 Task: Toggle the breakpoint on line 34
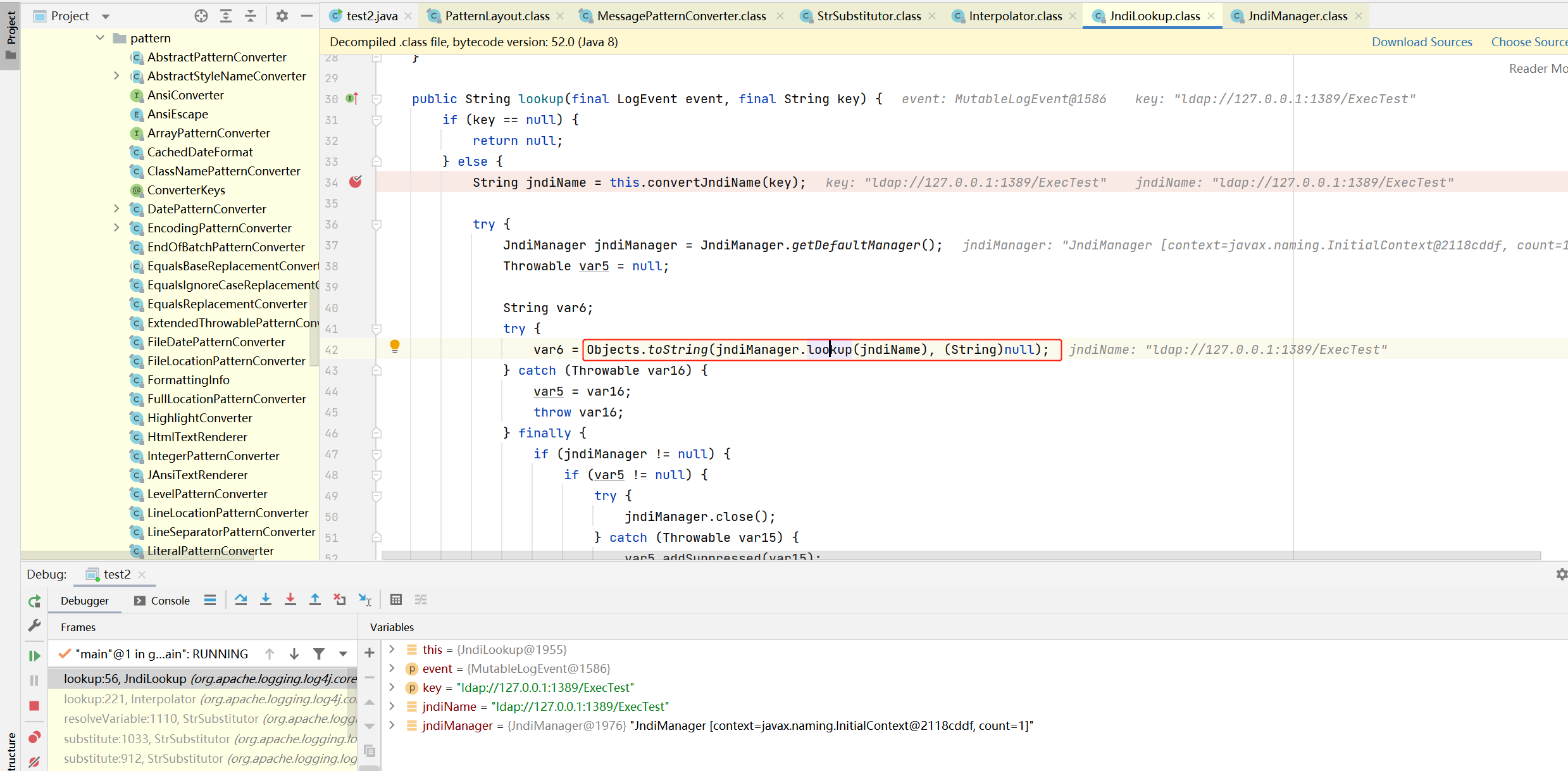tap(356, 182)
